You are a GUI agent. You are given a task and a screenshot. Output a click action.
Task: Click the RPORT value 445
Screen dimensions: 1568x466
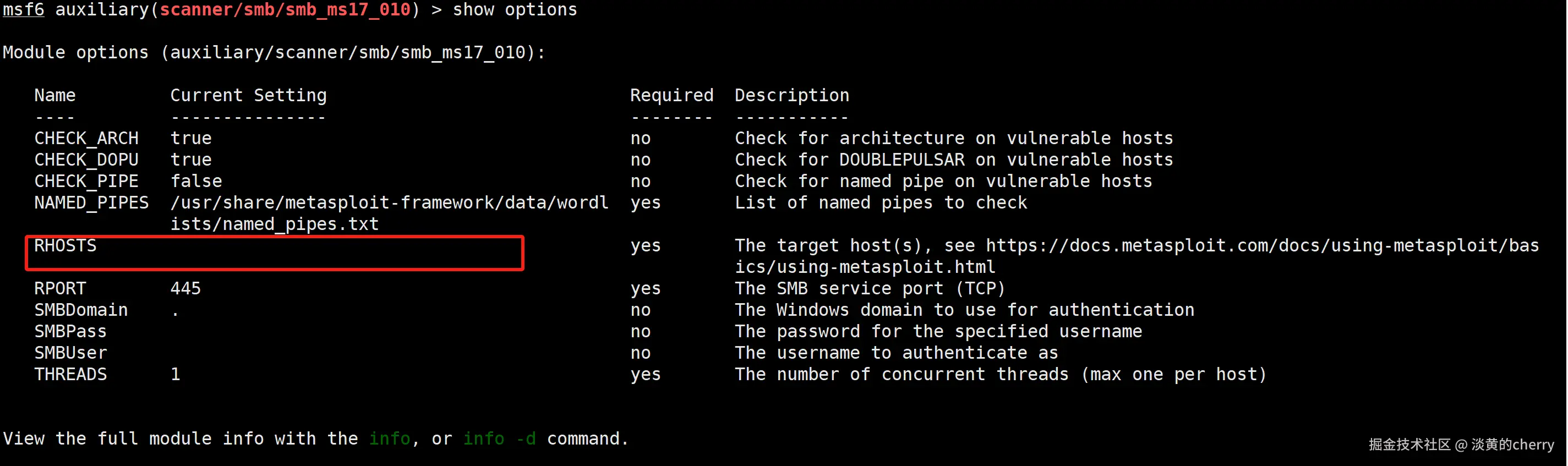tap(185, 288)
